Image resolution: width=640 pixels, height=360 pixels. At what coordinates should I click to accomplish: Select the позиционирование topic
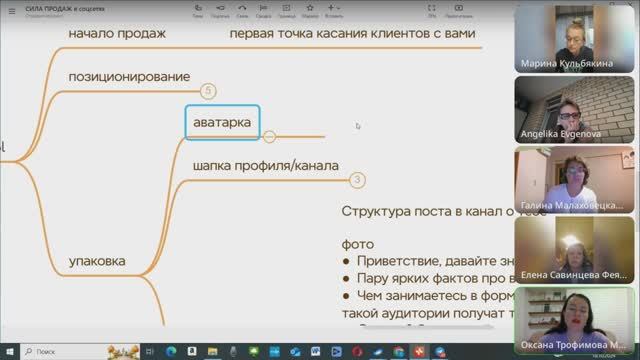point(129,76)
